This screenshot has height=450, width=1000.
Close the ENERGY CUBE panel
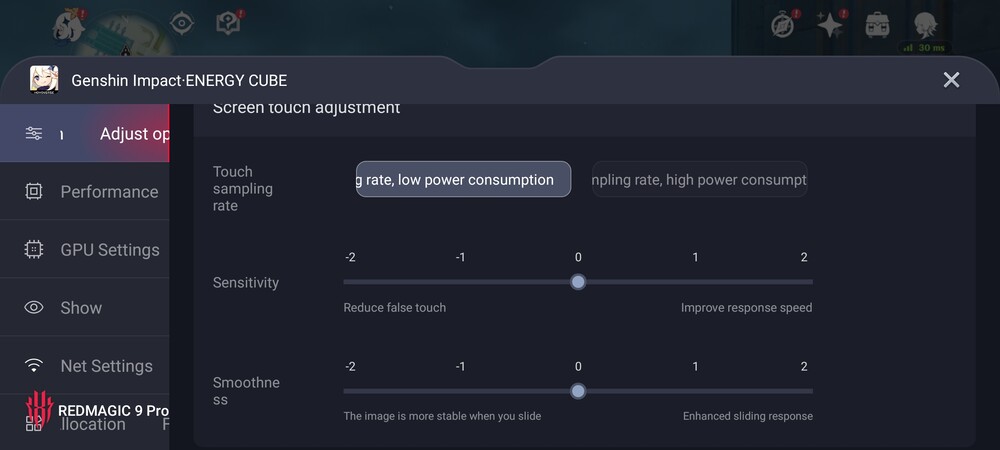[951, 80]
